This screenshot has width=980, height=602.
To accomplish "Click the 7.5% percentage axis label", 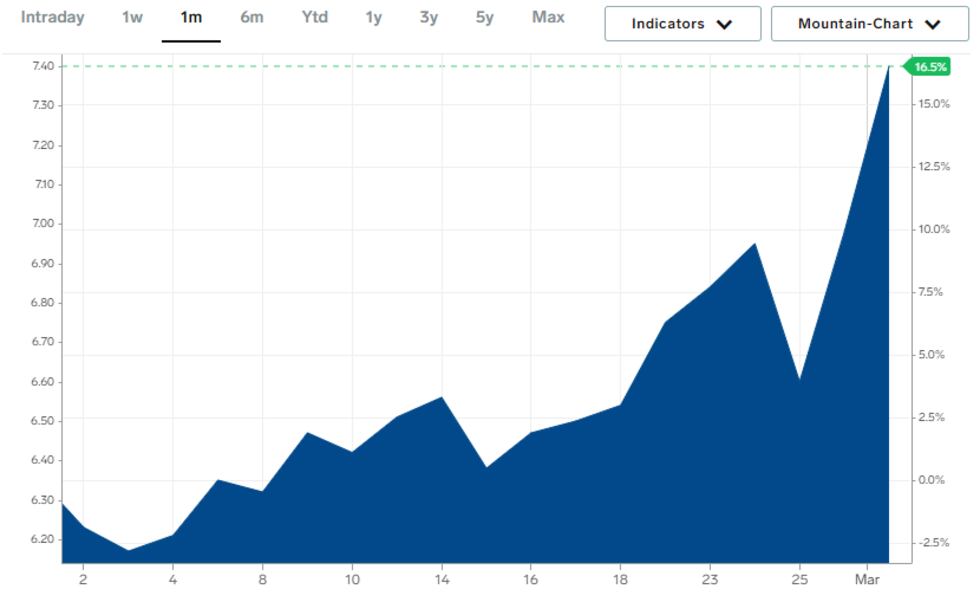I will [931, 292].
